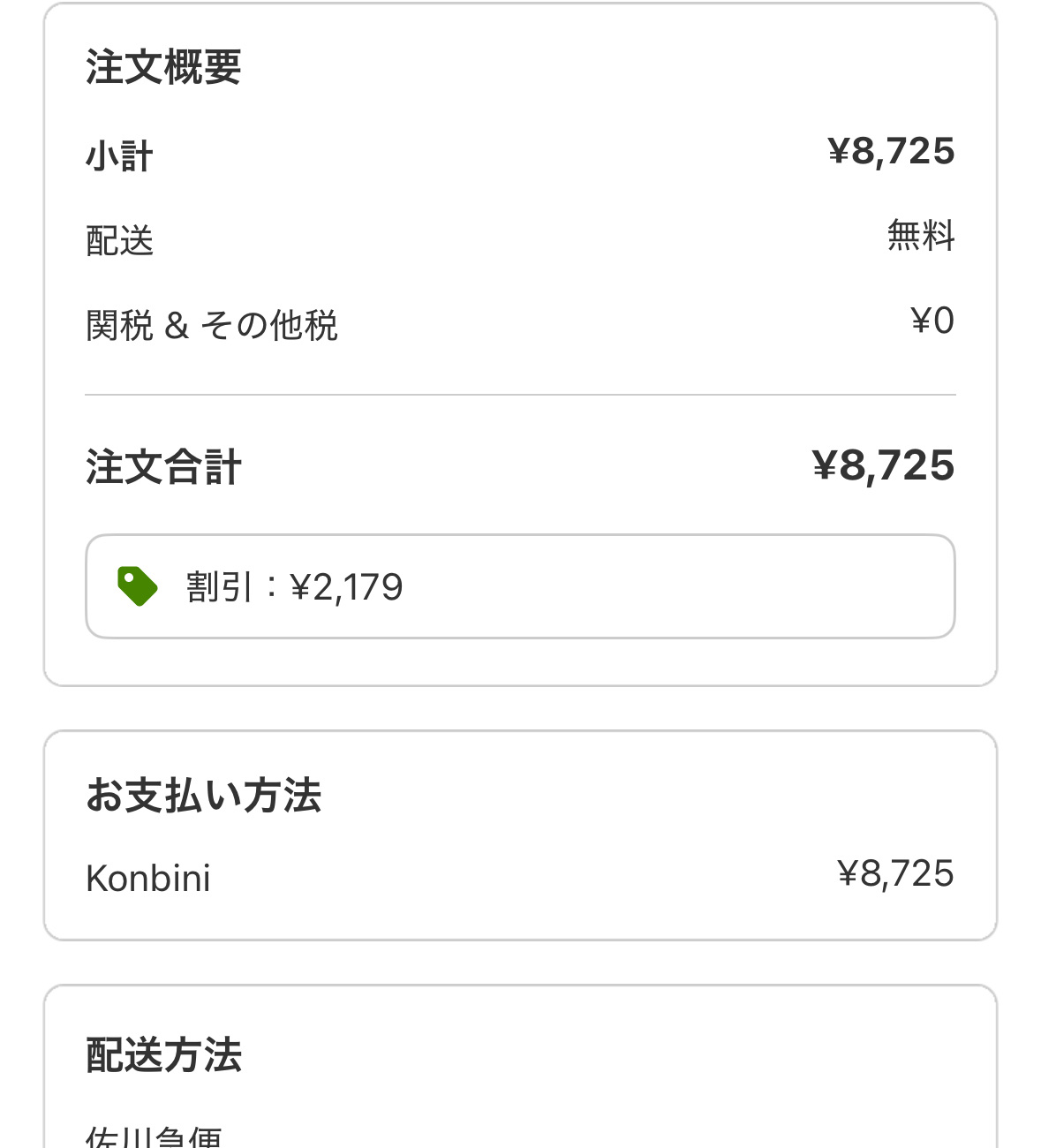Click the 配送方法 heading

[x=163, y=1055]
